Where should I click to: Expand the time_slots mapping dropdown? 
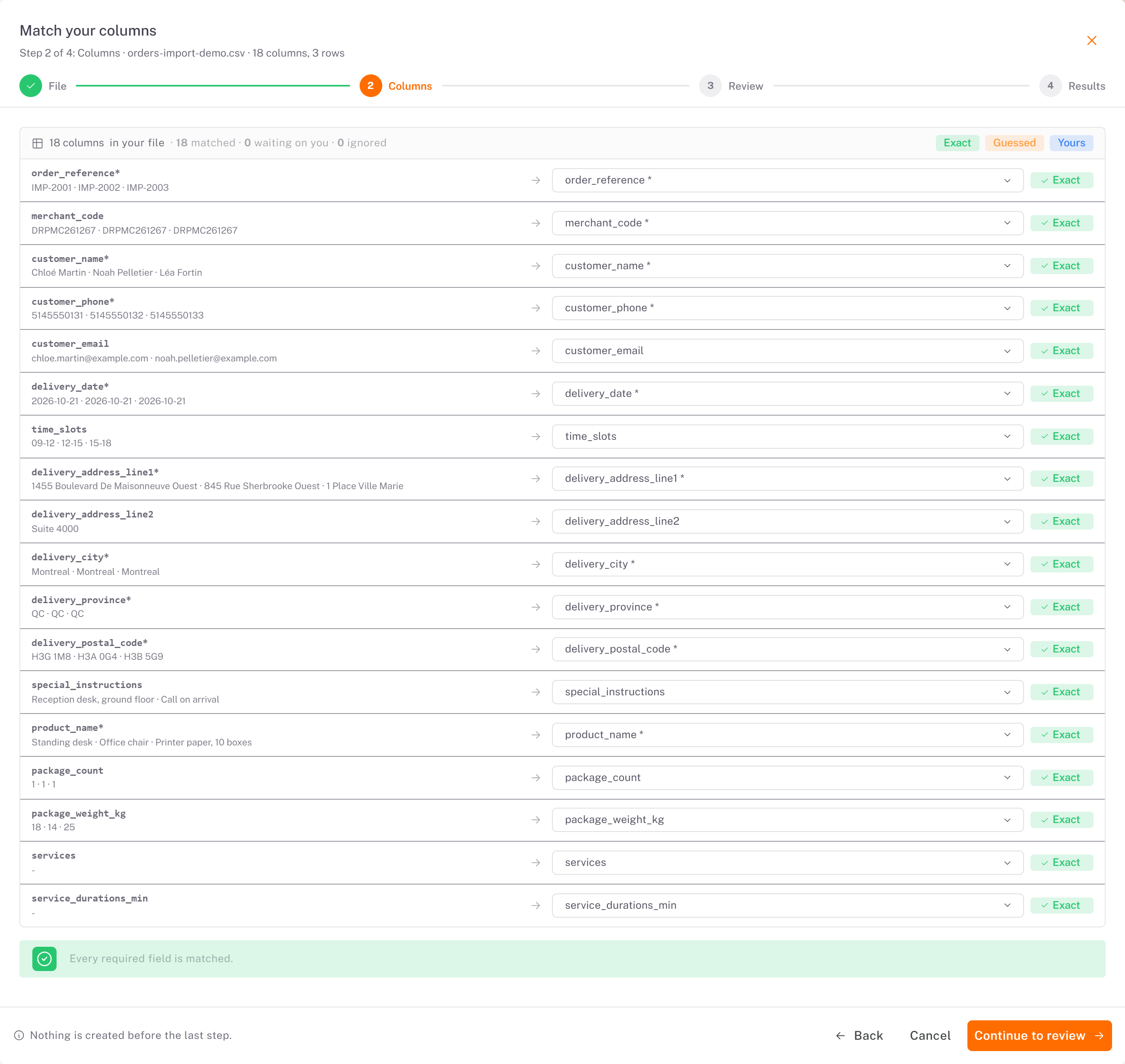click(x=788, y=437)
